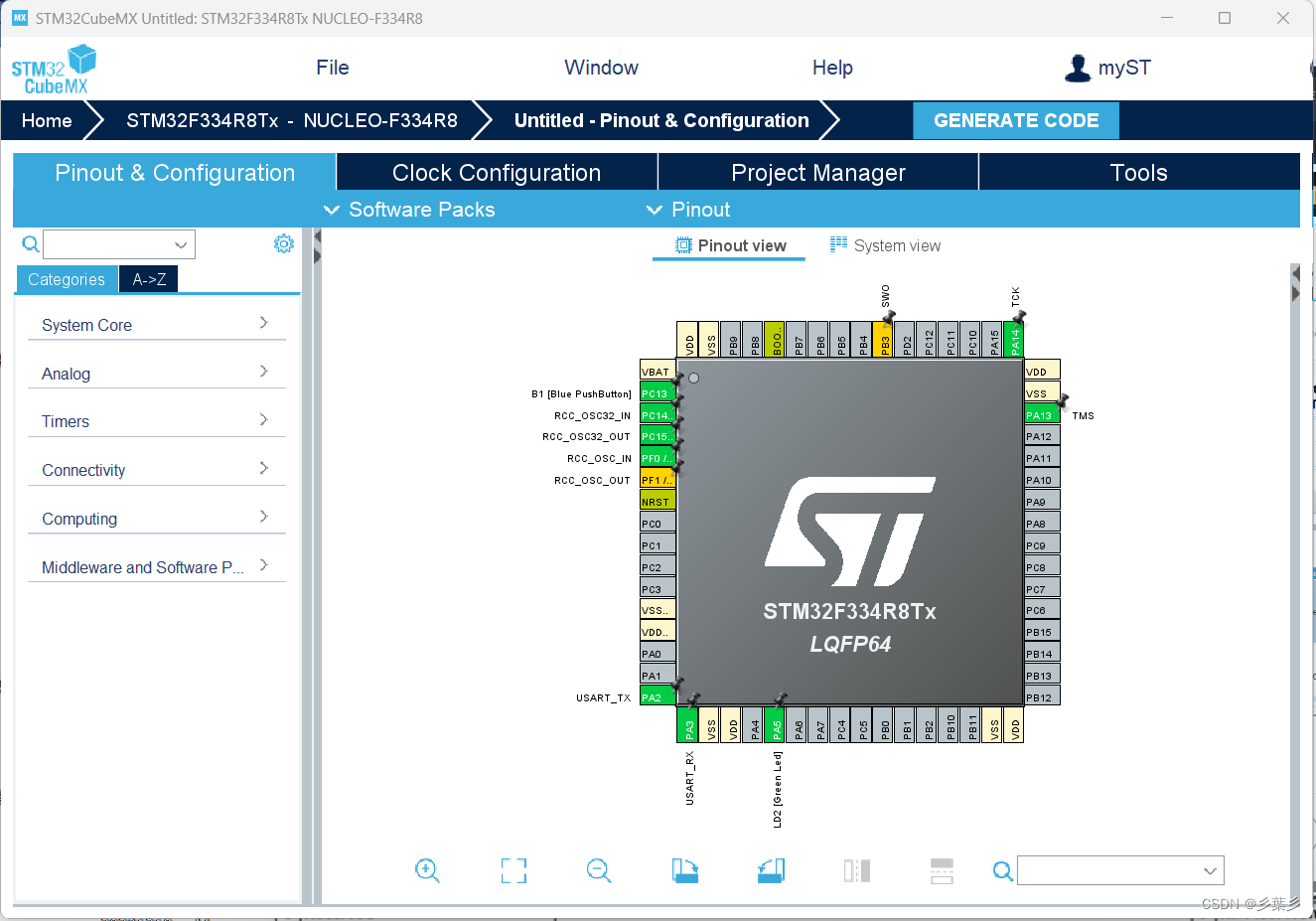The height and width of the screenshot is (921, 1316).
Task: Select pin PC13 Blue PushButton
Action: coord(658,393)
